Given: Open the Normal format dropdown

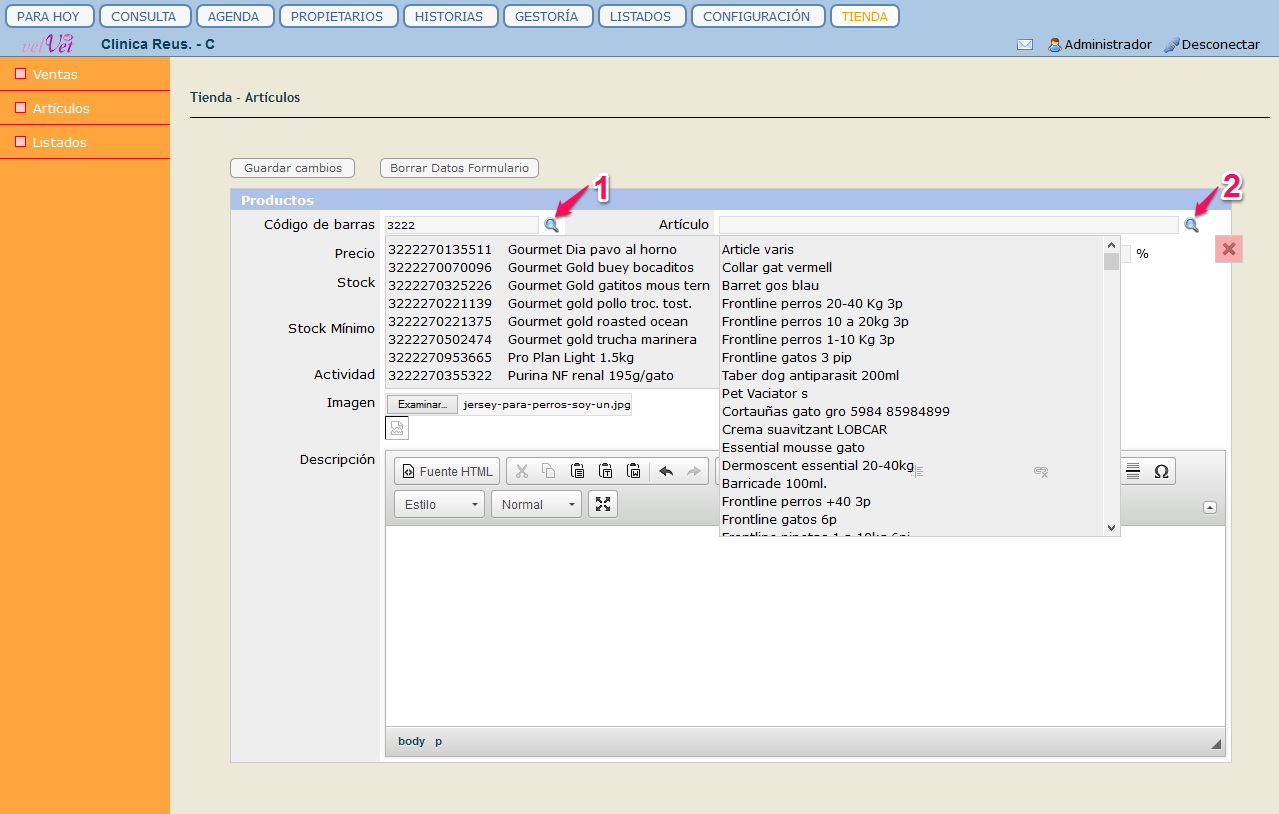Looking at the screenshot, I should (536, 504).
